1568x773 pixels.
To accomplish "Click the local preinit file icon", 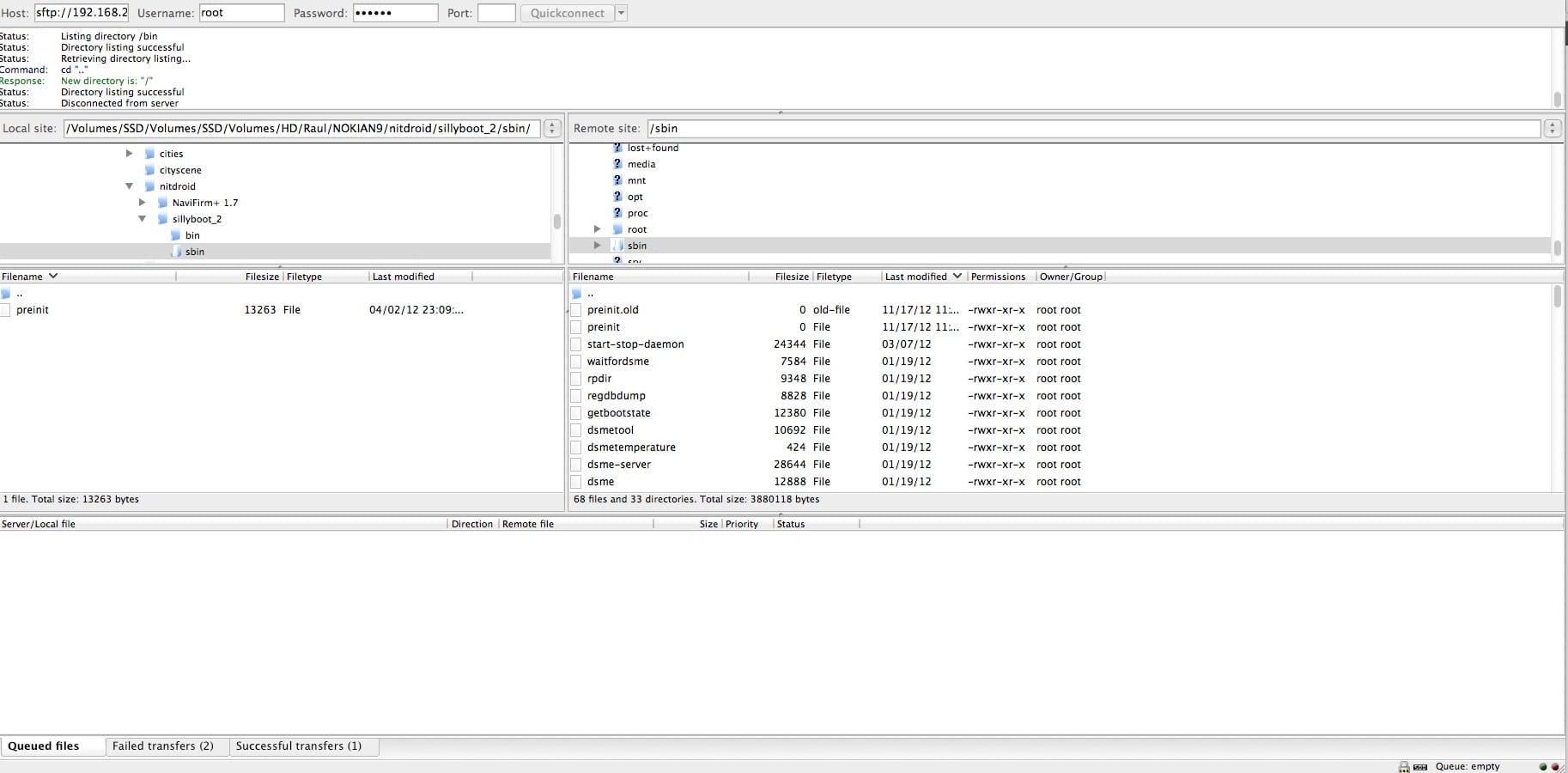I will click(x=6, y=310).
